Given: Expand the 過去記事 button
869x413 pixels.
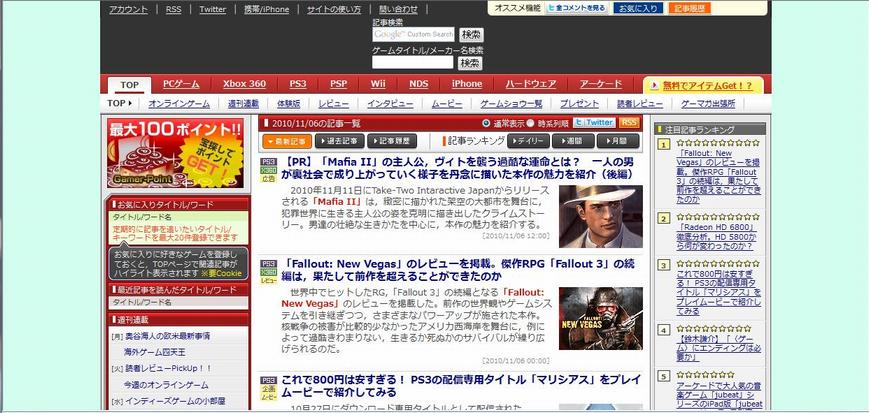Looking at the screenshot, I should pos(340,141).
